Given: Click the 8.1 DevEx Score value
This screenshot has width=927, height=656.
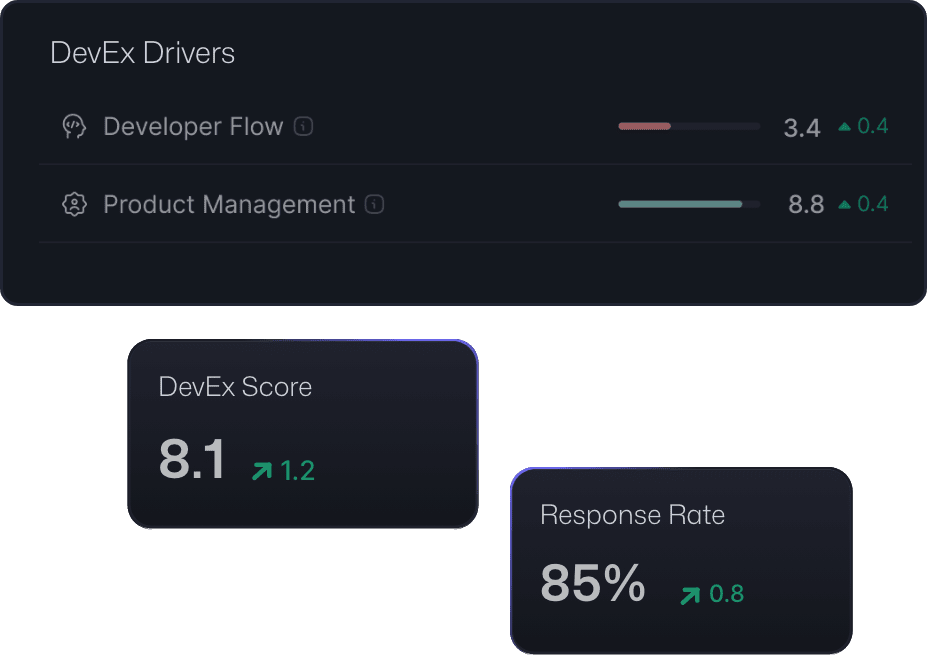Looking at the screenshot, I should click(x=192, y=460).
